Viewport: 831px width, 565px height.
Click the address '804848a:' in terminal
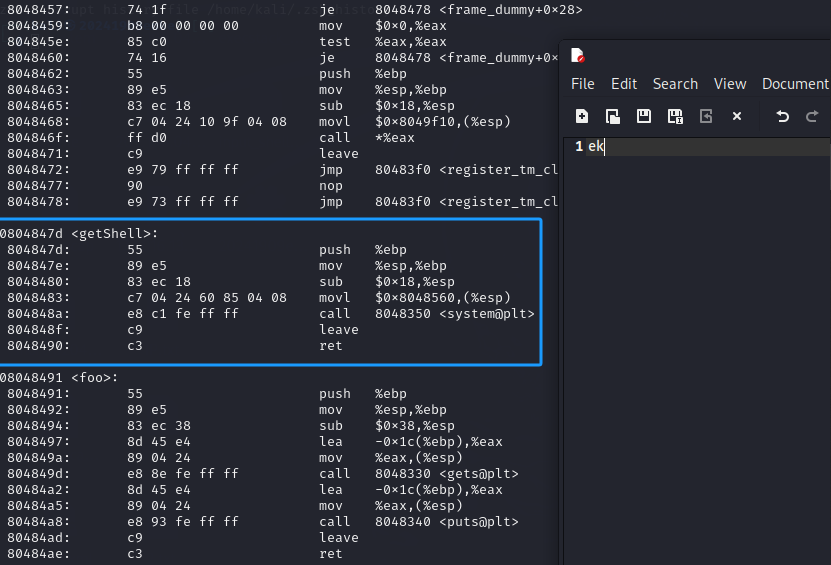pyautogui.click(x=39, y=314)
